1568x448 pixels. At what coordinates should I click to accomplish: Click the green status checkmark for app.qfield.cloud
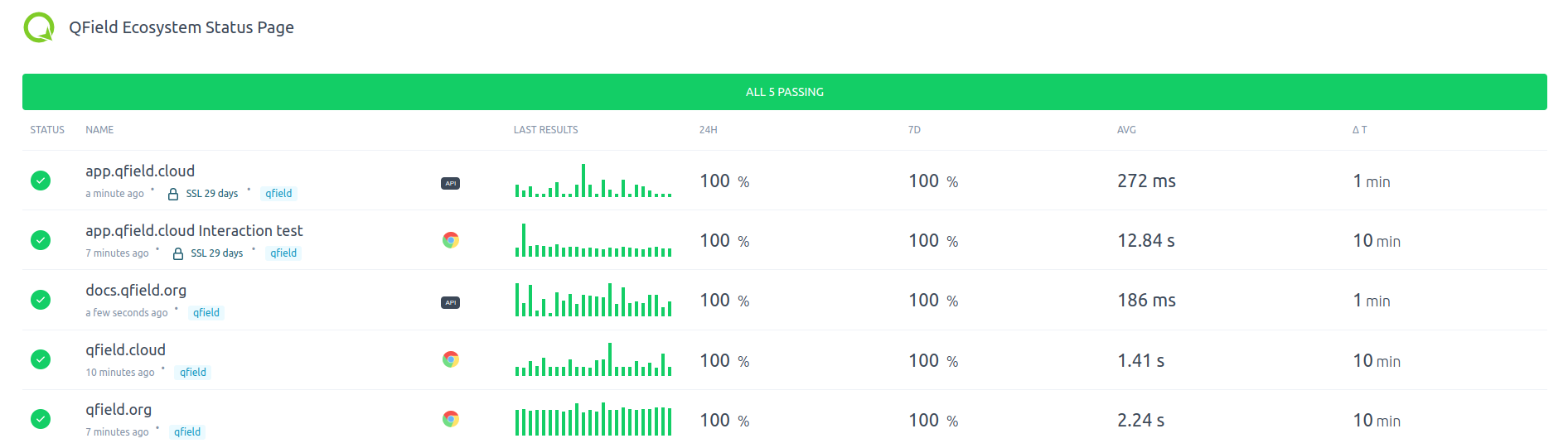point(41,181)
